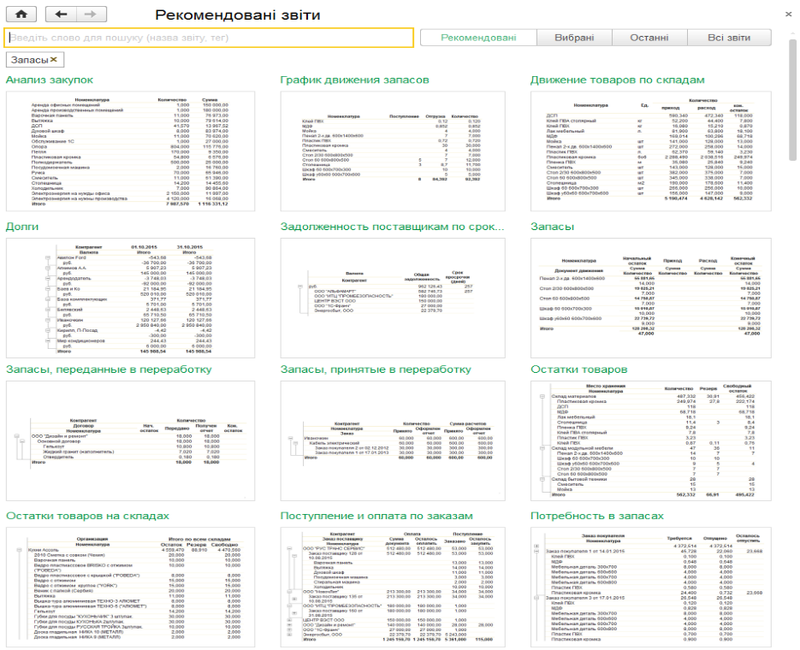This screenshot has width=800, height=650.
Task: Open Потребность в запасах report link
Action: tap(597, 516)
